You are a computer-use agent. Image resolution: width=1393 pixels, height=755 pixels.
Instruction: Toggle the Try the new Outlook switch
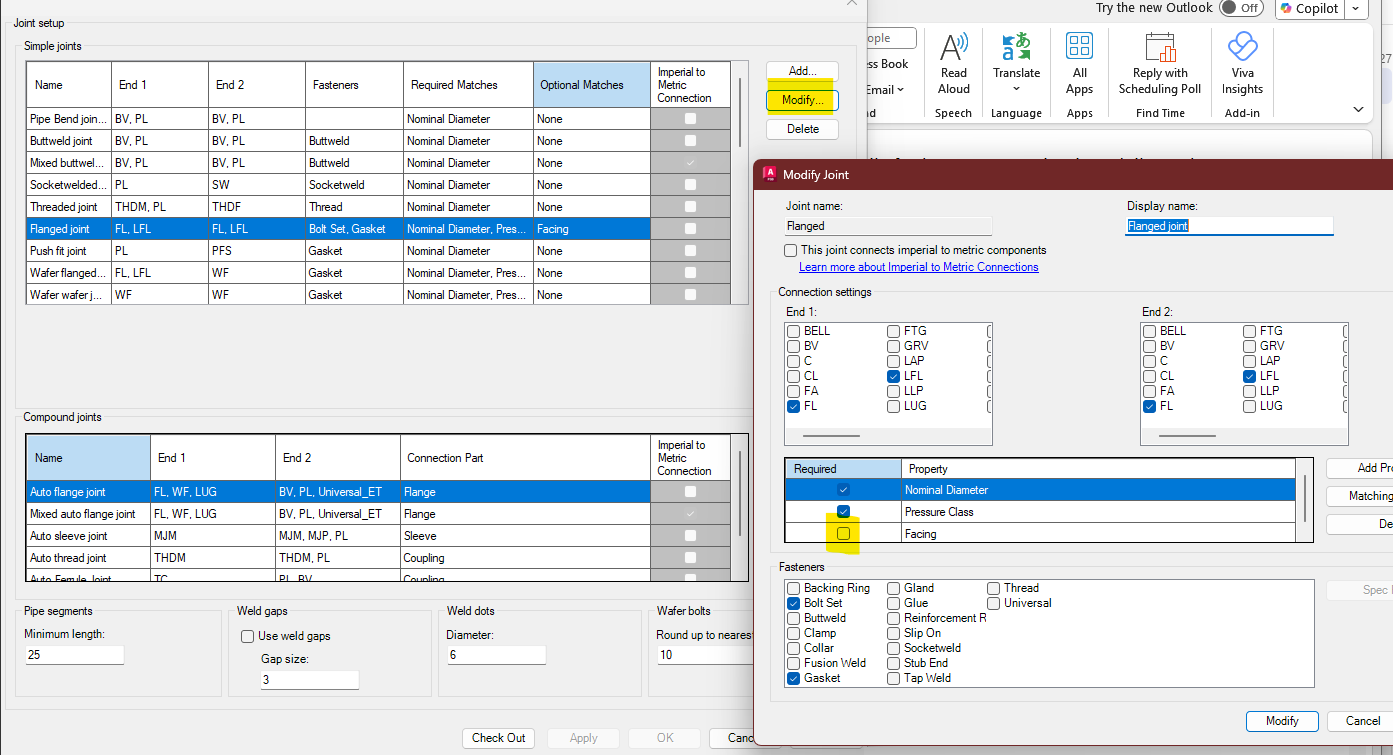point(1240,8)
